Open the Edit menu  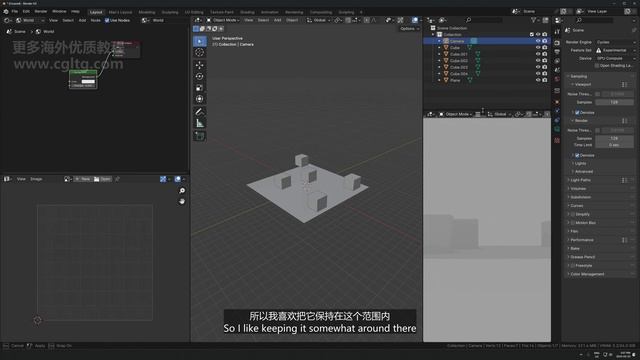point(26,11)
